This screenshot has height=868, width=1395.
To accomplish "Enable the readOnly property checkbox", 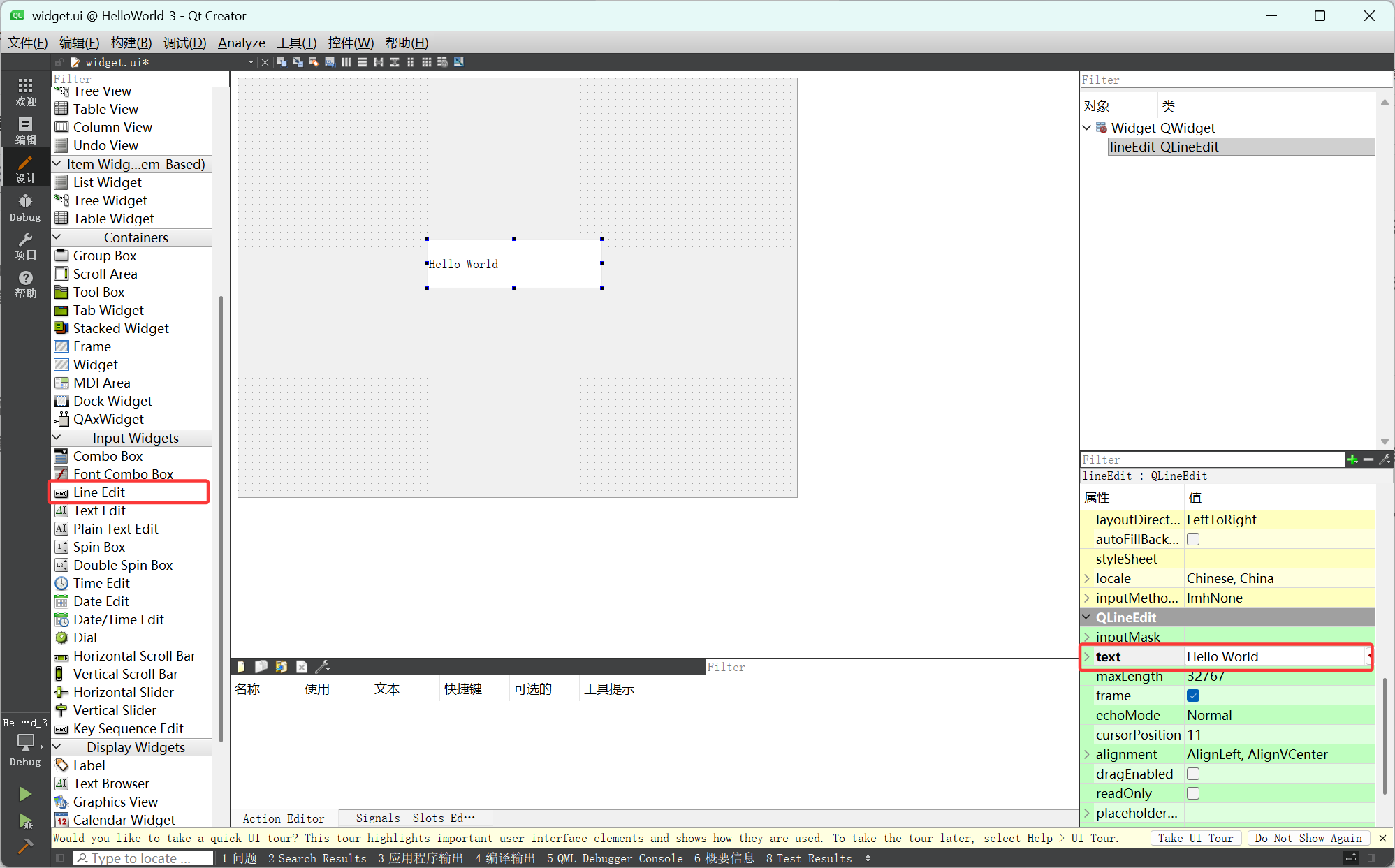I will tap(1193, 793).
